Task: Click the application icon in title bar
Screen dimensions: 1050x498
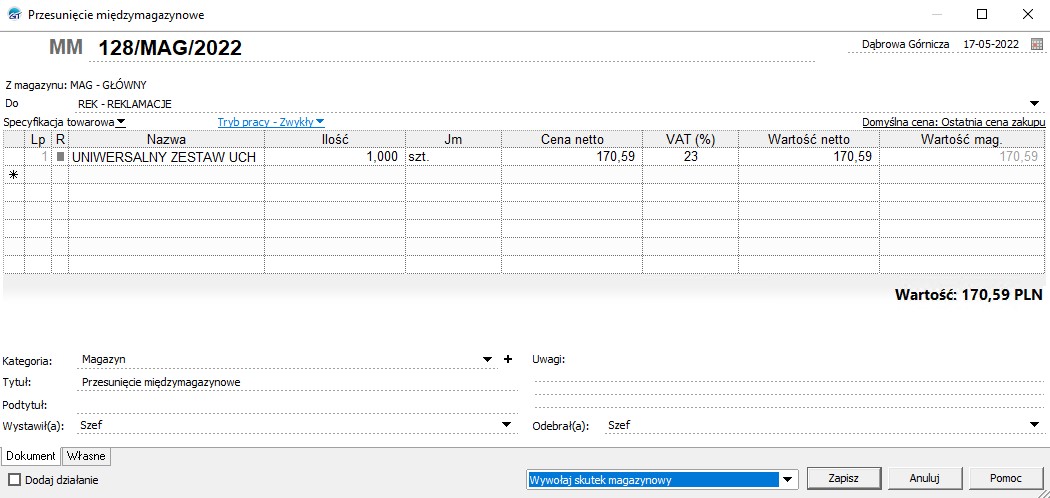Action: coord(12,14)
